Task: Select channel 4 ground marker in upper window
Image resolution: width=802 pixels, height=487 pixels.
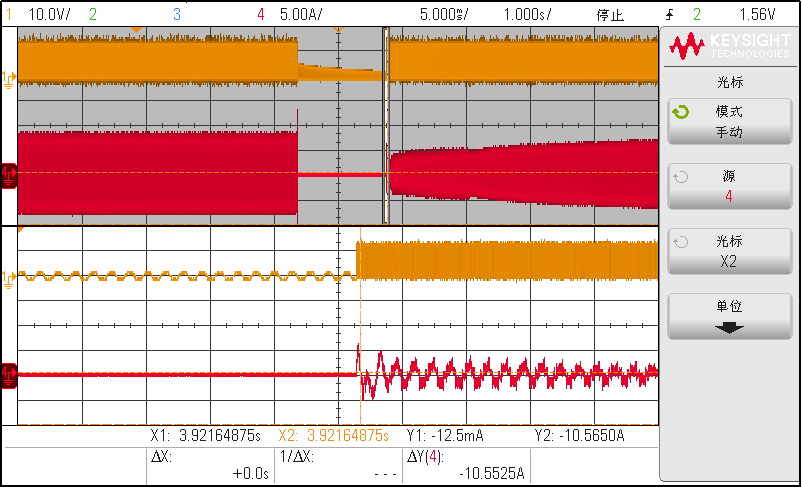Action: pos(9,173)
